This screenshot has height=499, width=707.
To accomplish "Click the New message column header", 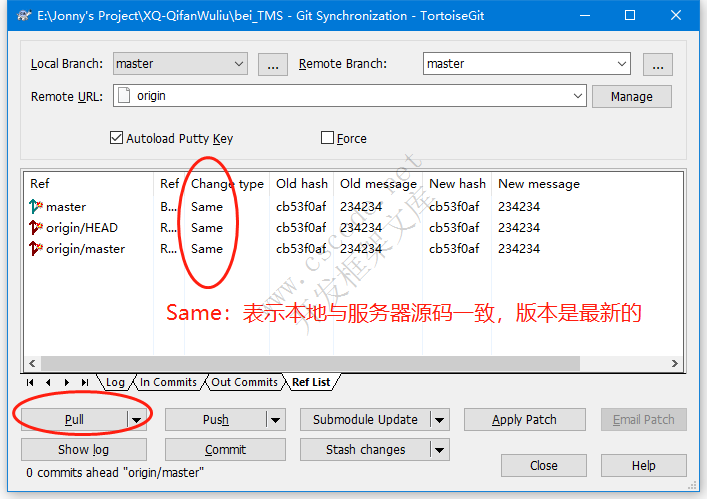I will [x=539, y=183].
